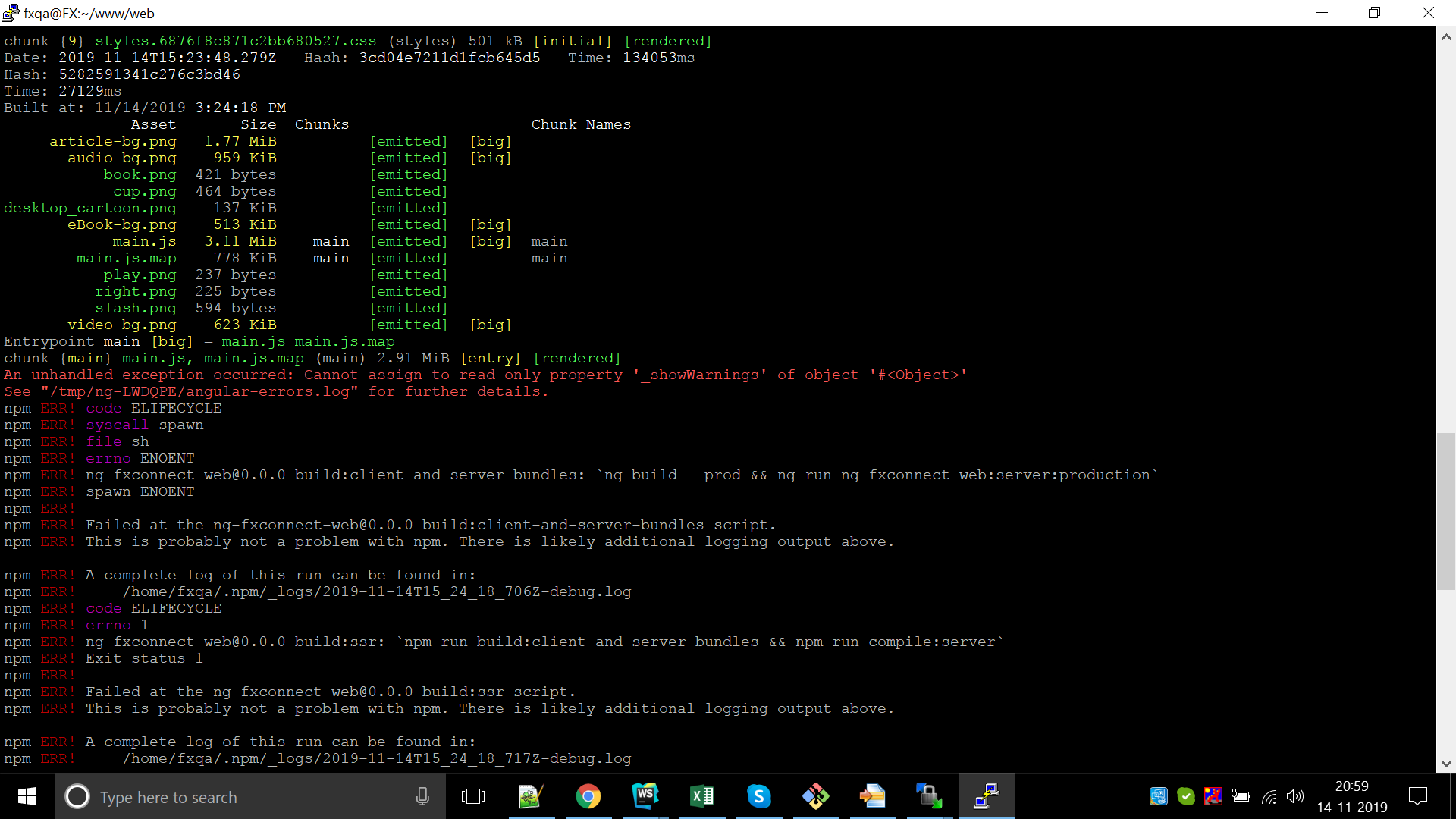Image resolution: width=1456 pixels, height=819 pixels.
Task: Open WinSCP lock icon in taskbar
Action: pos(929,796)
